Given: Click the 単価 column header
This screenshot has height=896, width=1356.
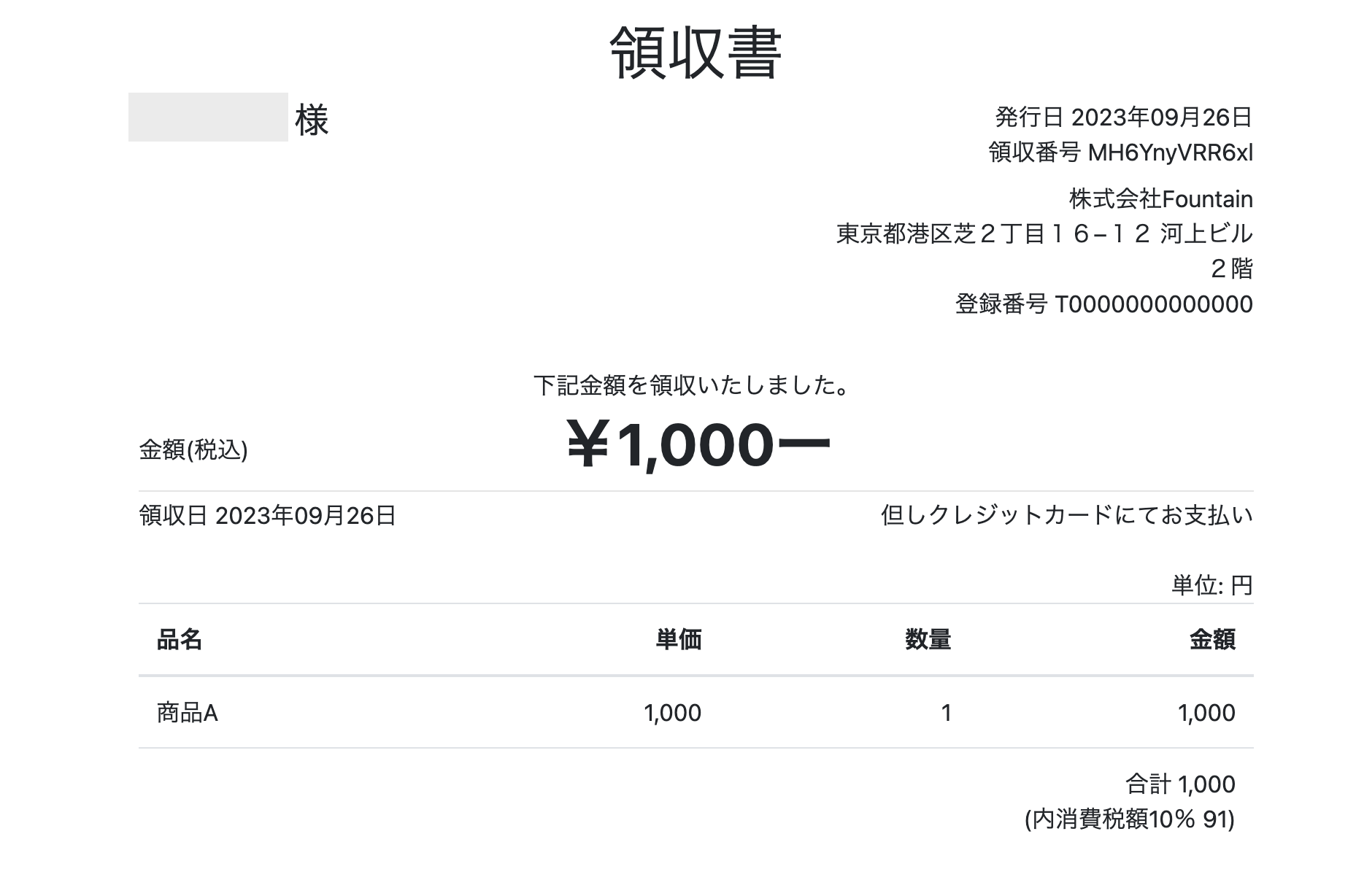Looking at the screenshot, I should click(x=678, y=640).
